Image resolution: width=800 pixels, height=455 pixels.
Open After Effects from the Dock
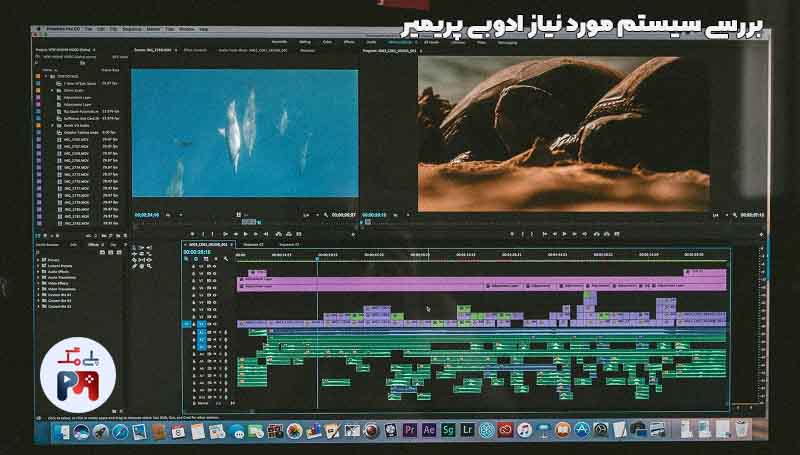click(429, 430)
